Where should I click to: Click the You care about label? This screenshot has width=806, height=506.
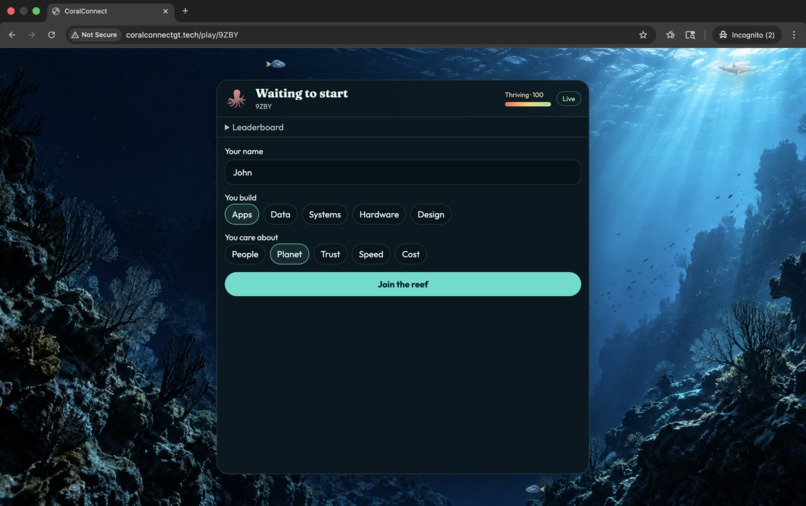(x=251, y=238)
